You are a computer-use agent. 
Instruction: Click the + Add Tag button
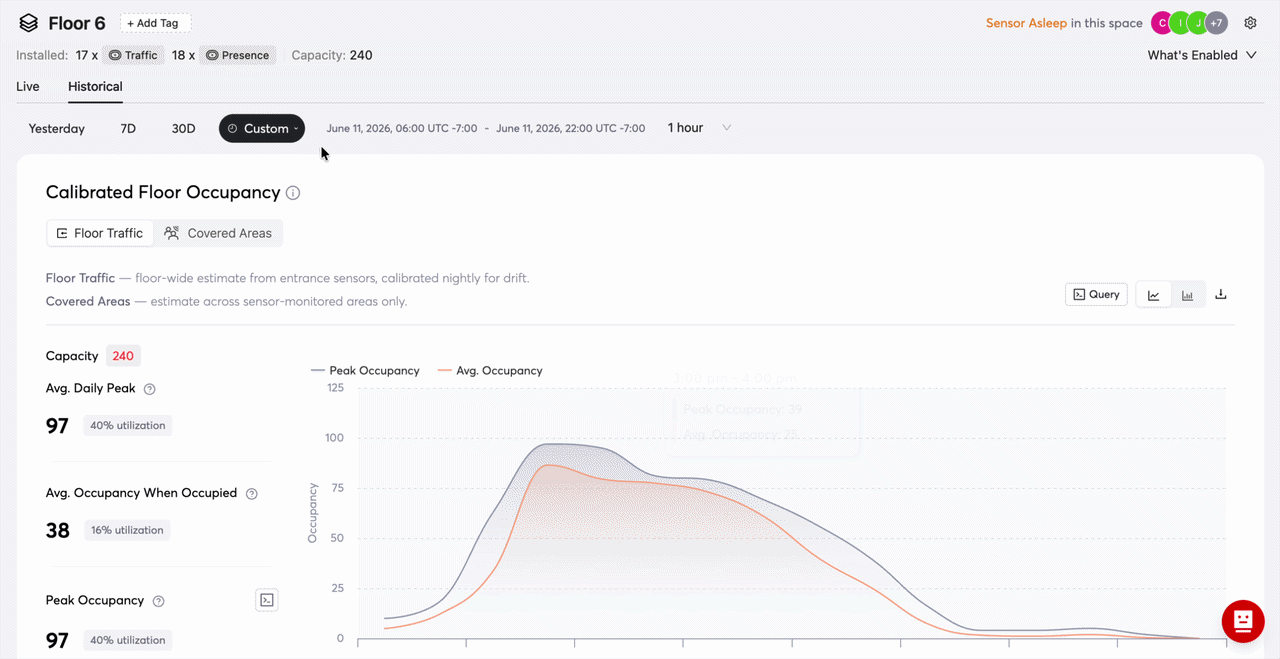[155, 23]
